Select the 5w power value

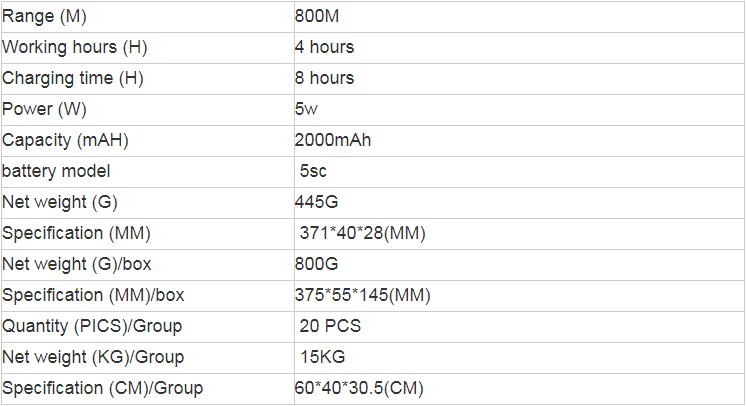(x=306, y=109)
